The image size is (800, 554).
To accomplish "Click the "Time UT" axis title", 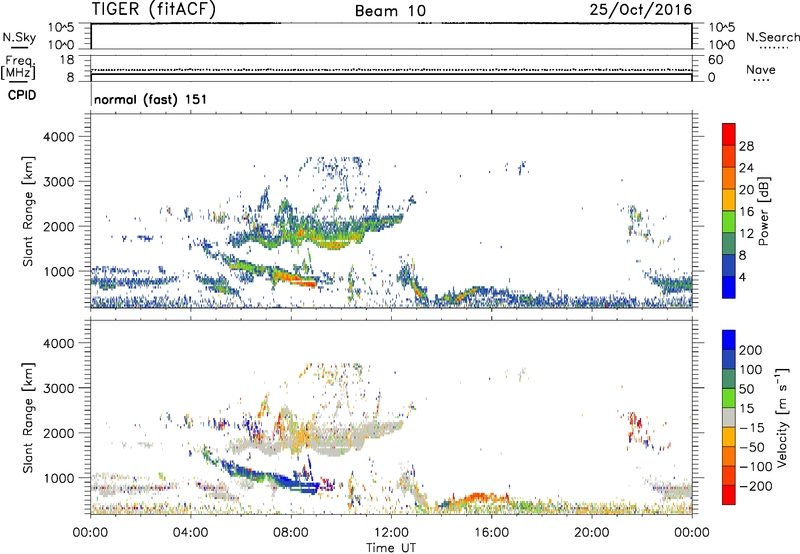I will click(391, 548).
